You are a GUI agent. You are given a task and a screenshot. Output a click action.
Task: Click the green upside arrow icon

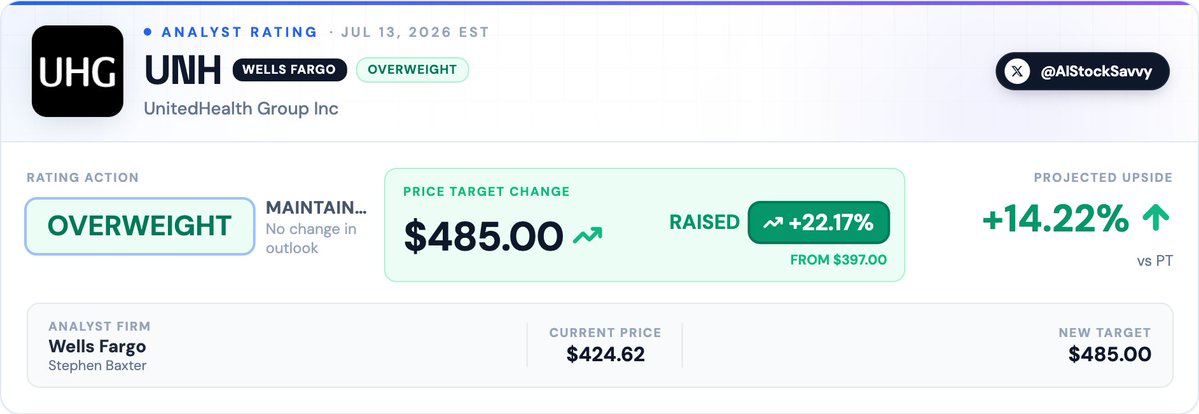coord(1156,220)
